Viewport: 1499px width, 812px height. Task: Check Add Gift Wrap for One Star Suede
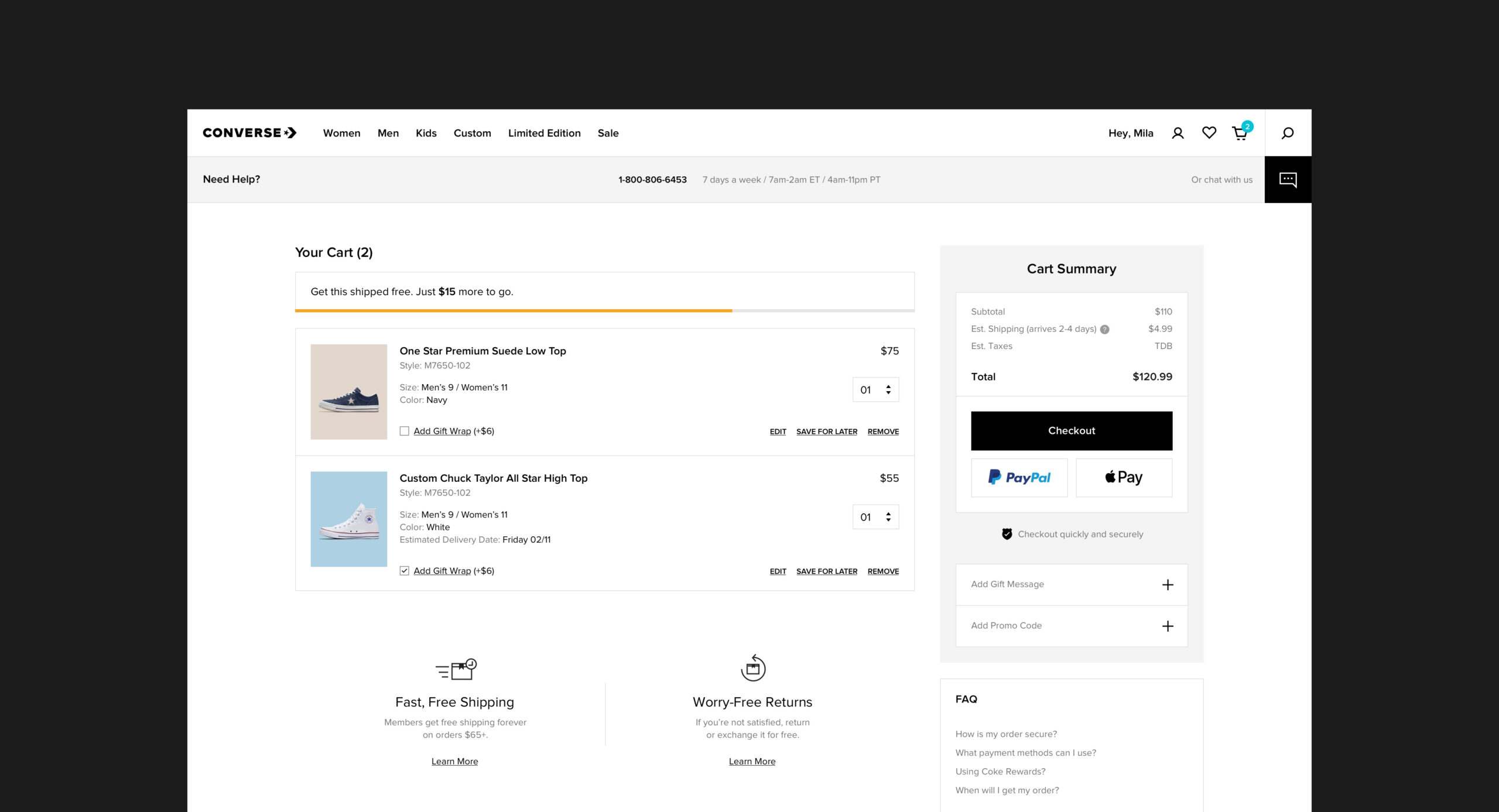[404, 431]
